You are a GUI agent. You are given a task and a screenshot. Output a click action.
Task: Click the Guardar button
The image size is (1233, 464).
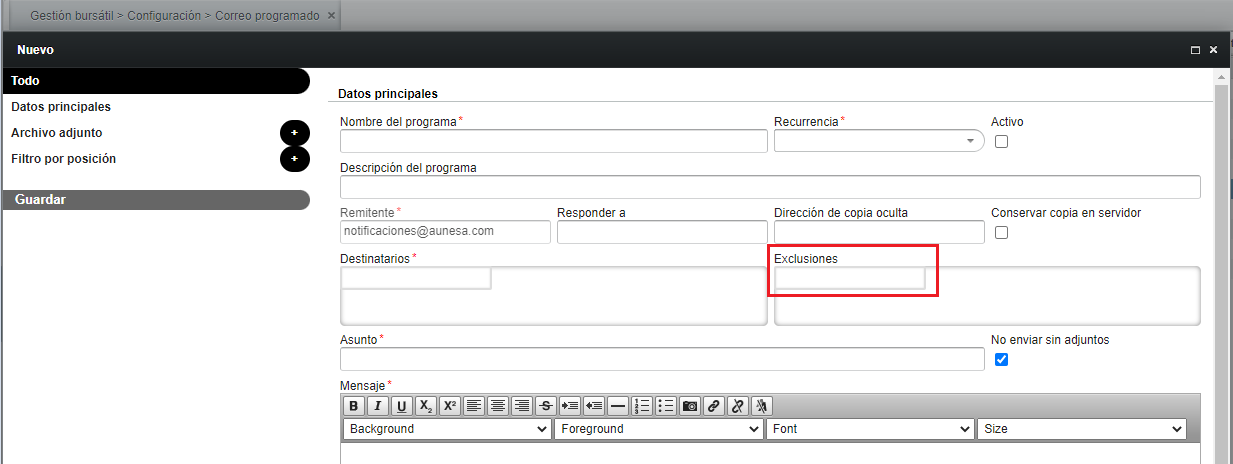click(x=155, y=200)
